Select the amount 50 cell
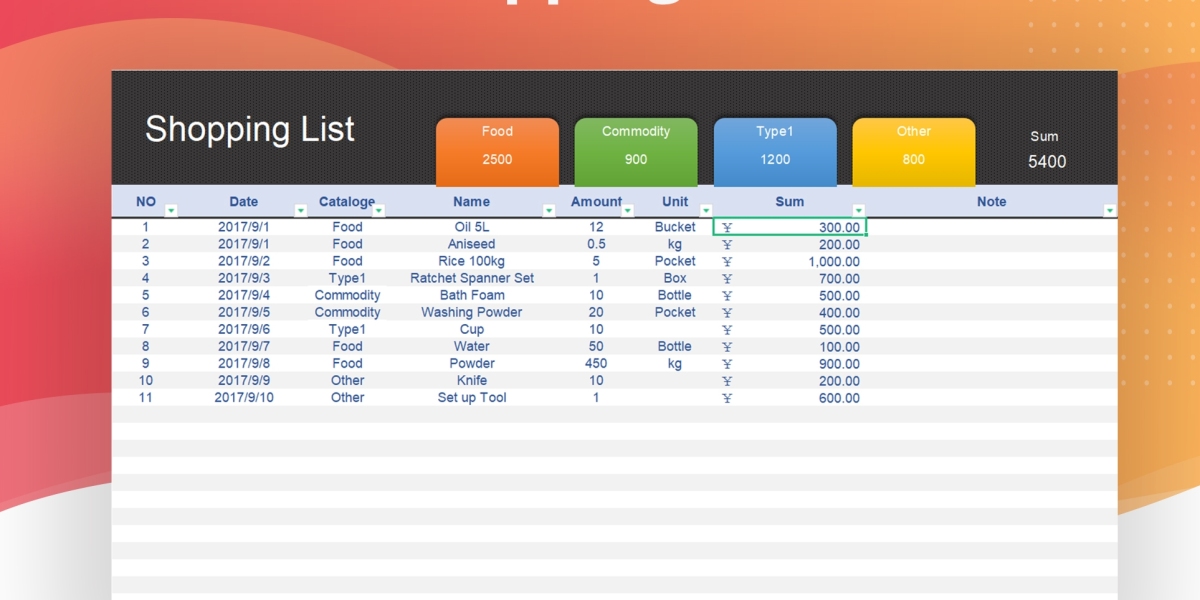Image resolution: width=1200 pixels, height=600 pixels. click(x=596, y=346)
